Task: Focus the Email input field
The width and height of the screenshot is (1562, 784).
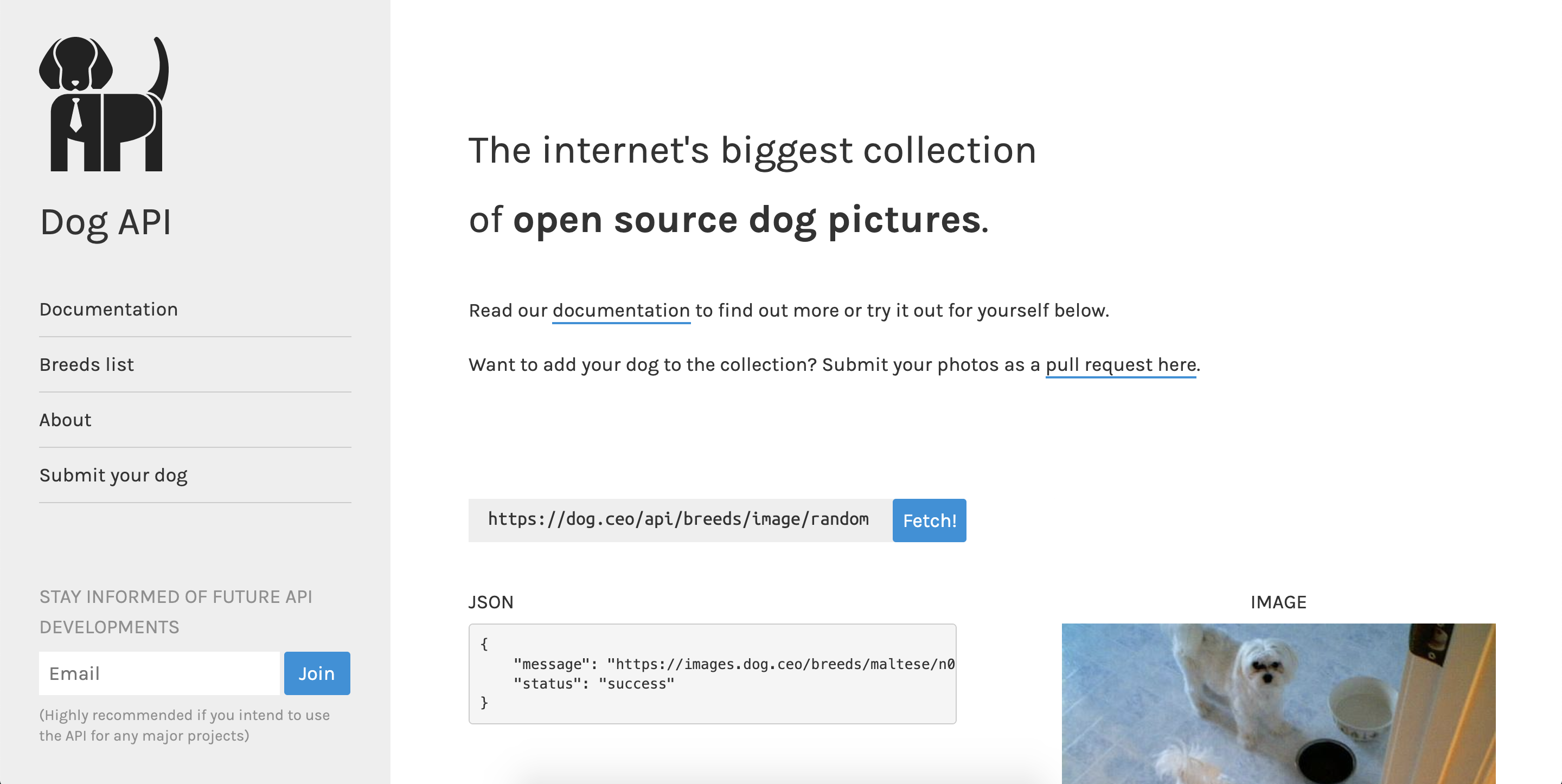Action: 159,673
